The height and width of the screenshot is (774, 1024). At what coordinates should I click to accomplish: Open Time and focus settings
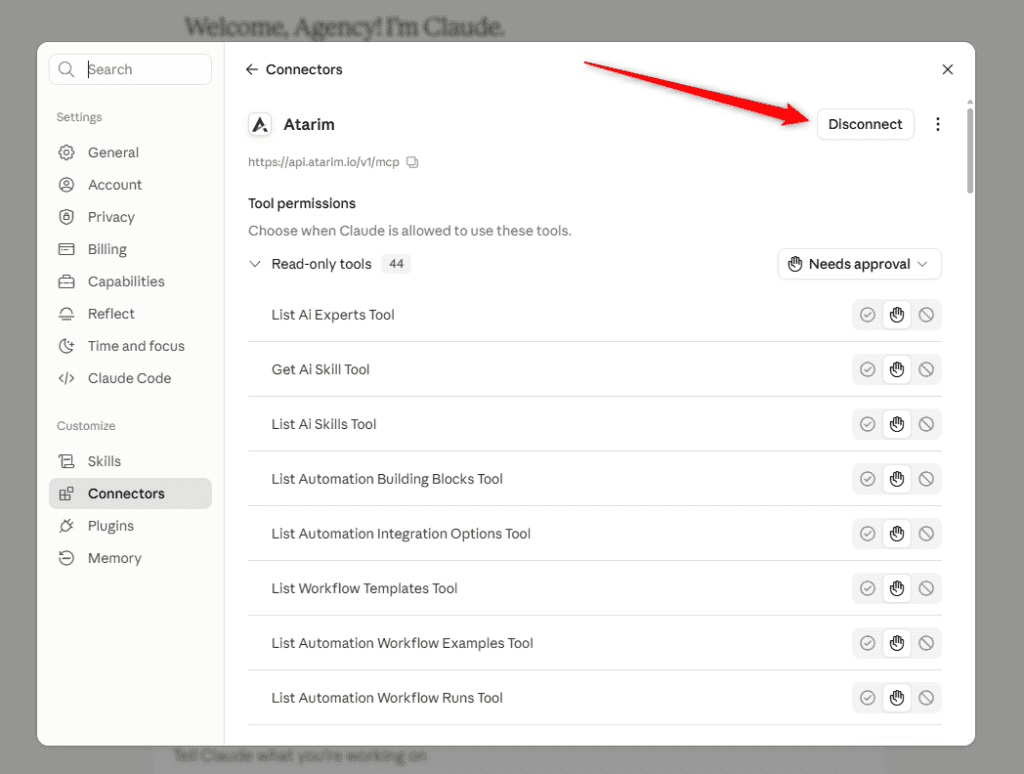coord(130,346)
